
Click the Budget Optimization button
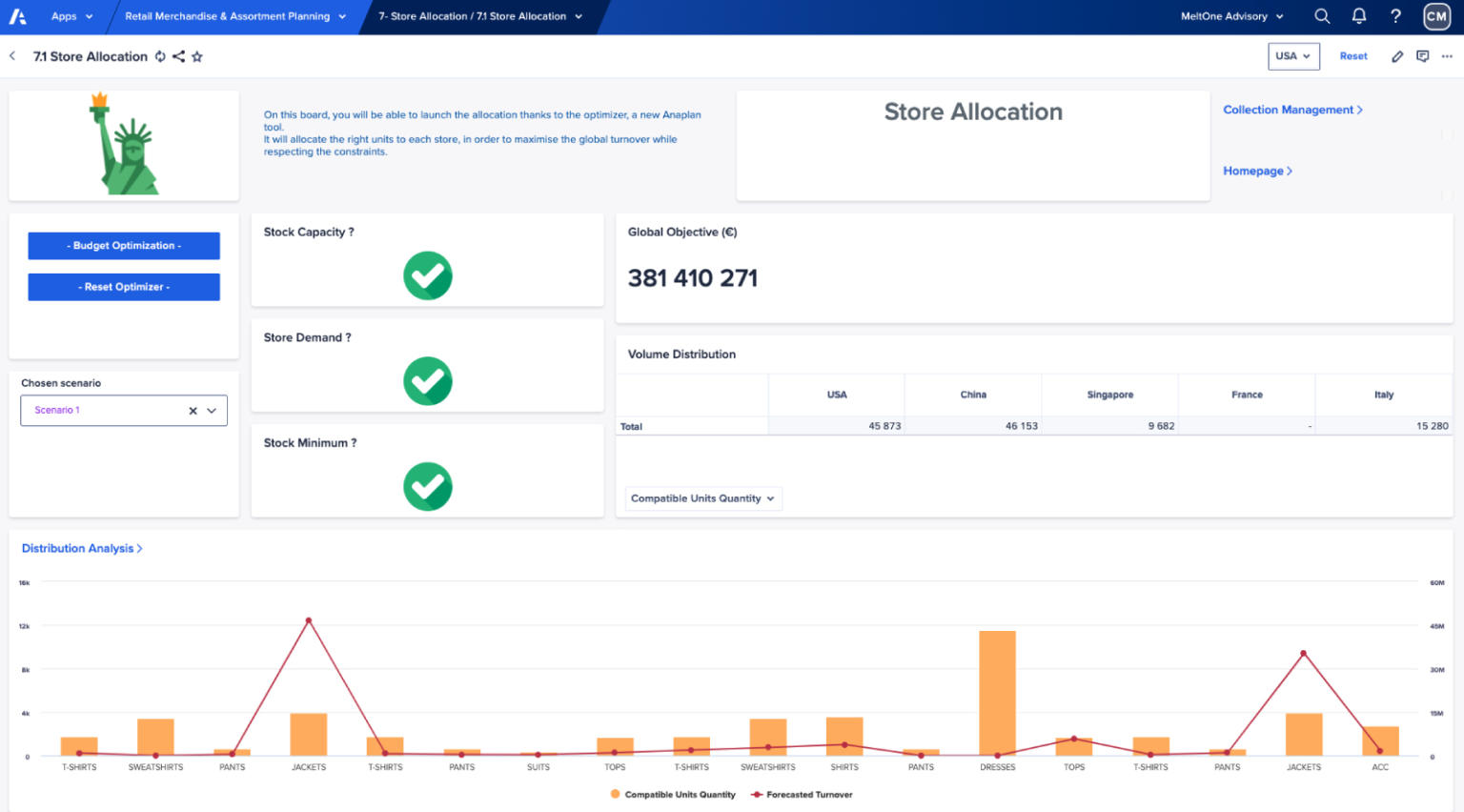124,246
